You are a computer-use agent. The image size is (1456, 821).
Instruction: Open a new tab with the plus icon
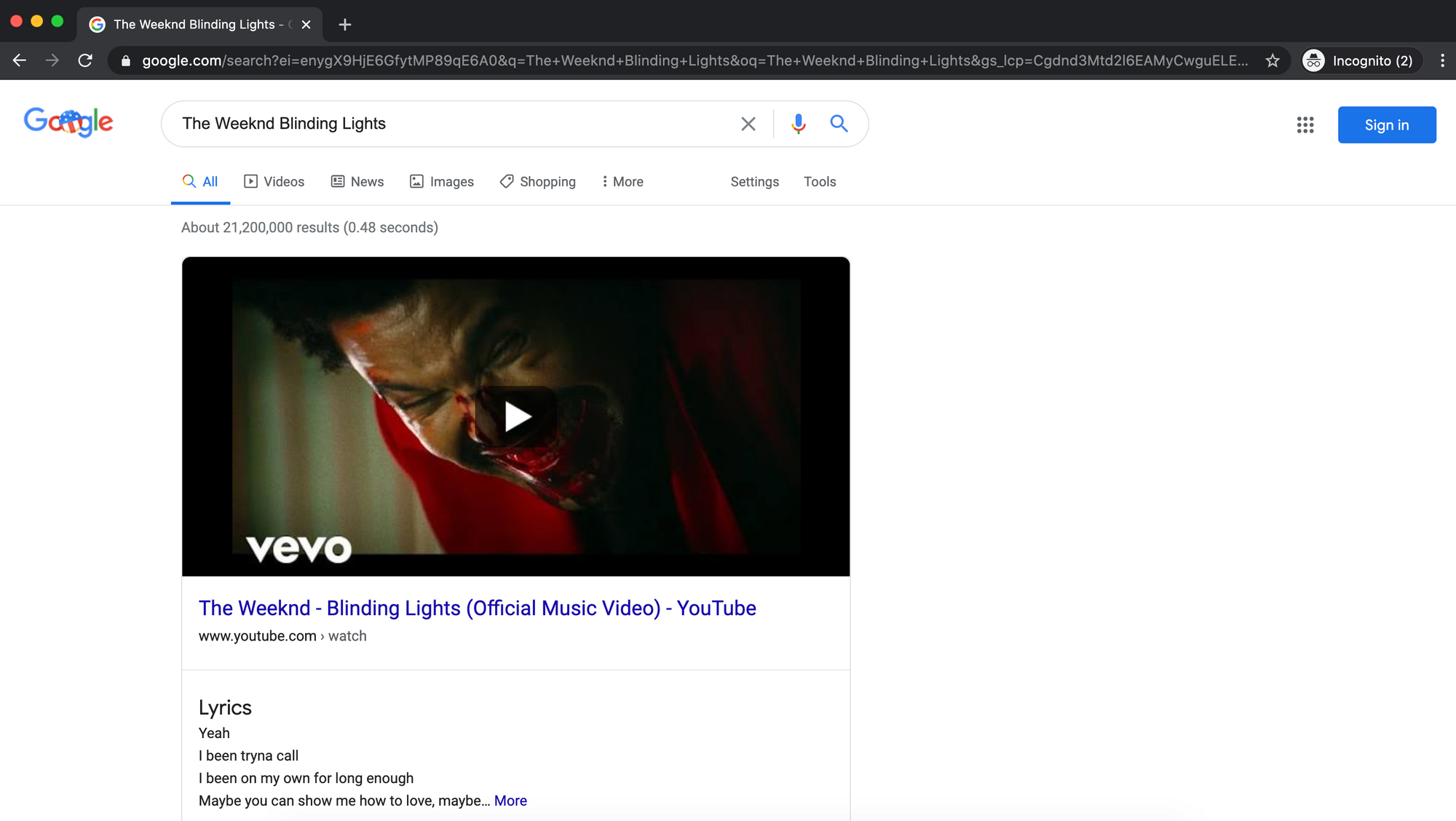point(345,25)
